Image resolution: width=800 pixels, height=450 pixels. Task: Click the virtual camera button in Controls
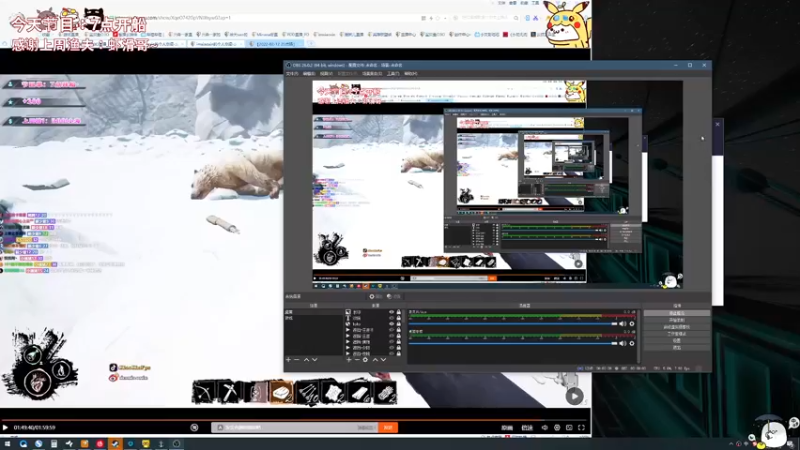(677, 327)
